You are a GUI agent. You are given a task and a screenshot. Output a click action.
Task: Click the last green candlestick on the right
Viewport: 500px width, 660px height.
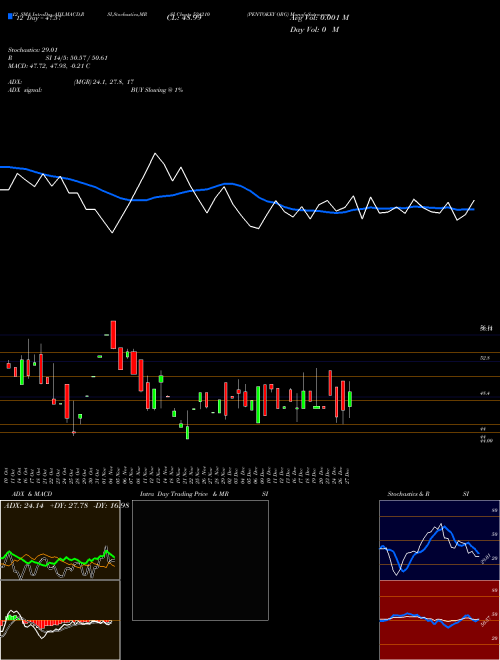pos(350,399)
